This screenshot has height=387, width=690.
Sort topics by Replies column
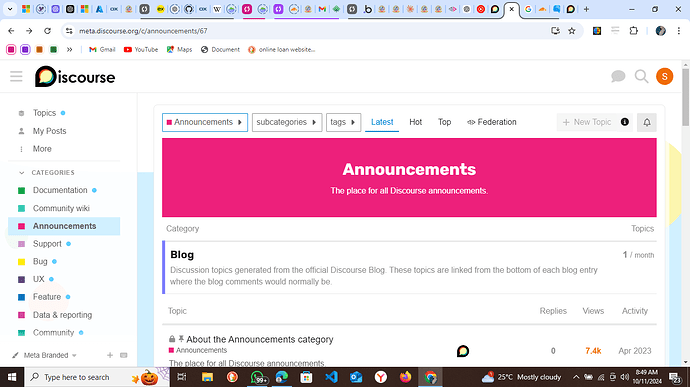pos(553,311)
